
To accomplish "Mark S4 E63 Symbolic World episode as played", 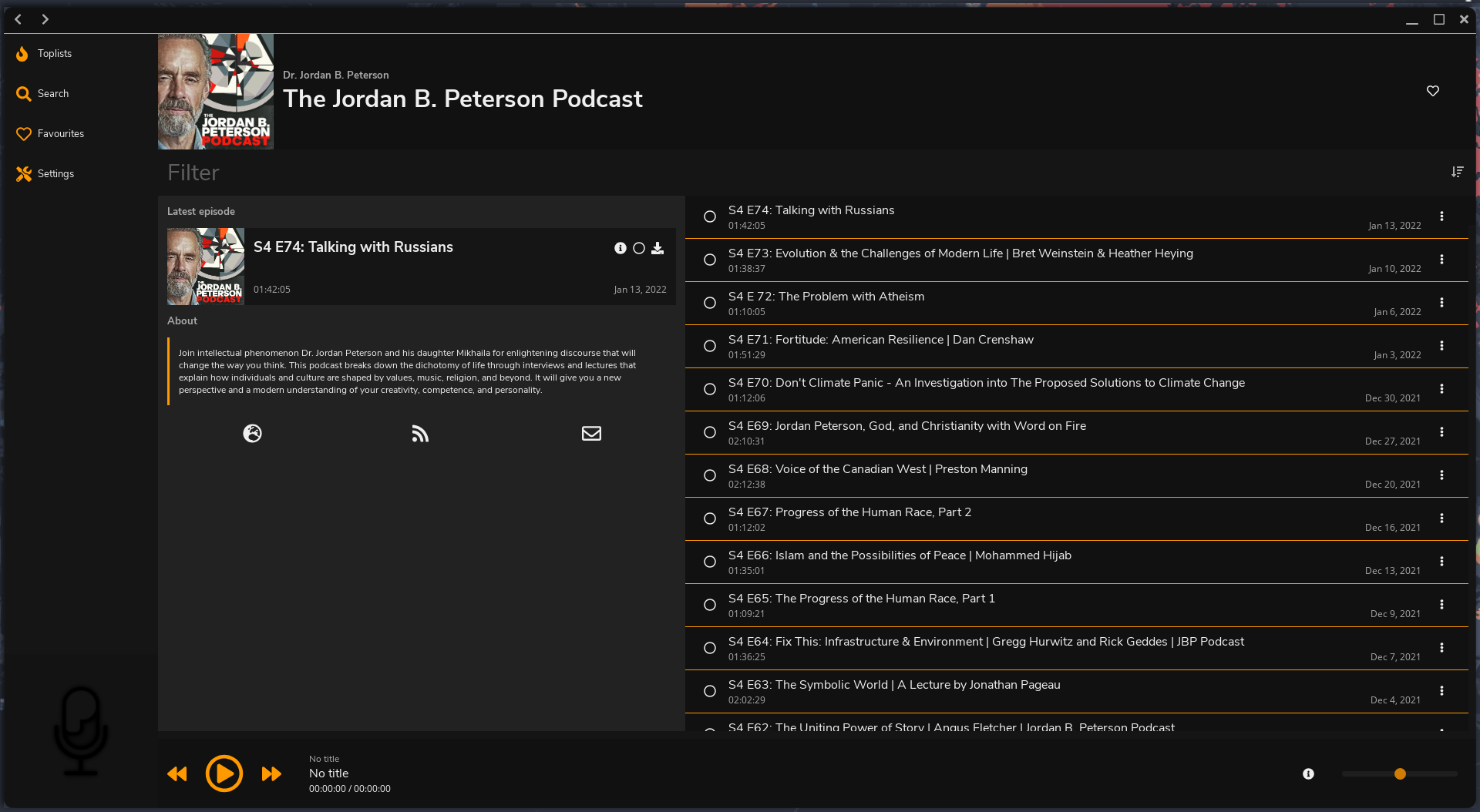I will 710,692.
